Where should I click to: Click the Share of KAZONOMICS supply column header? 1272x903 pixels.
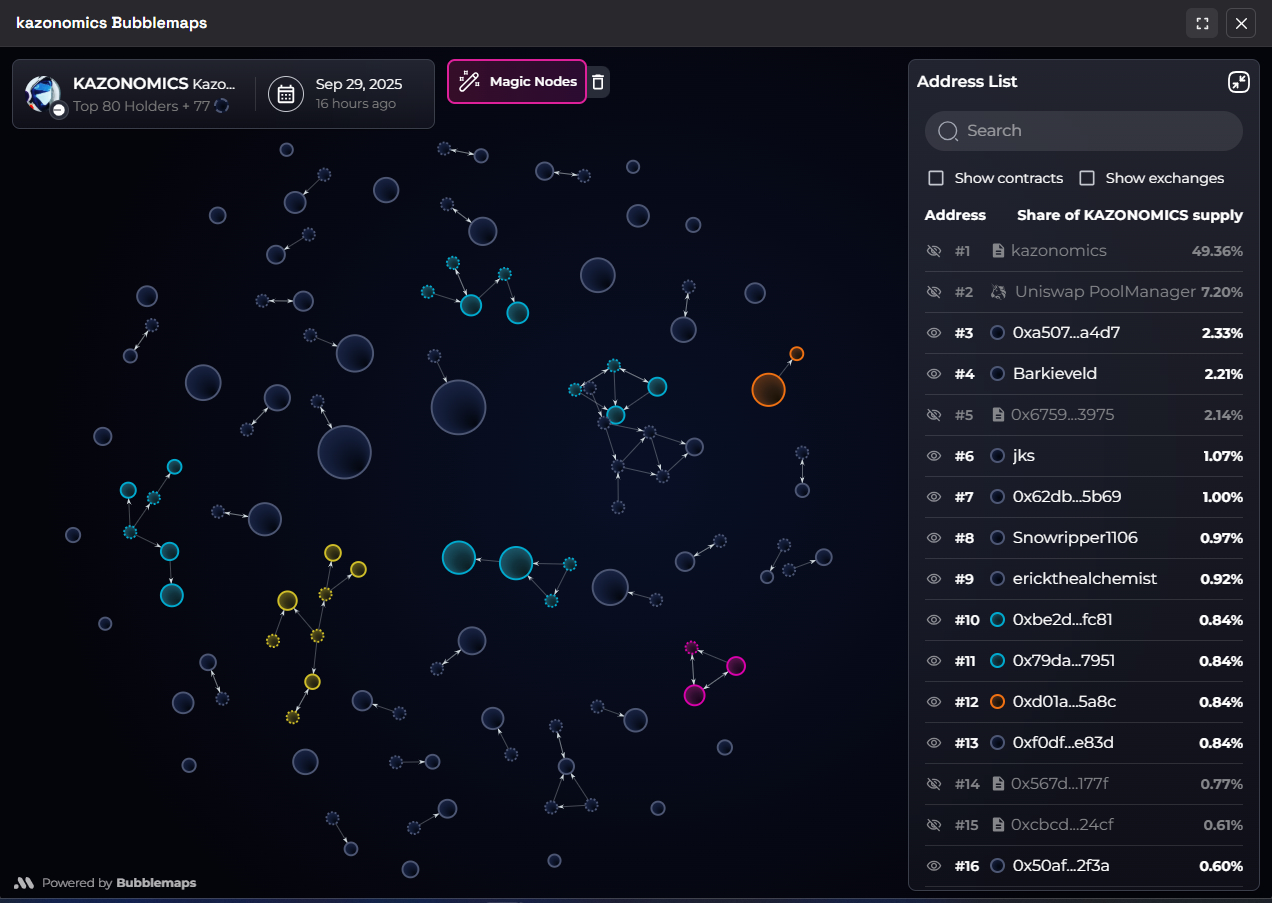[x=1130, y=215]
